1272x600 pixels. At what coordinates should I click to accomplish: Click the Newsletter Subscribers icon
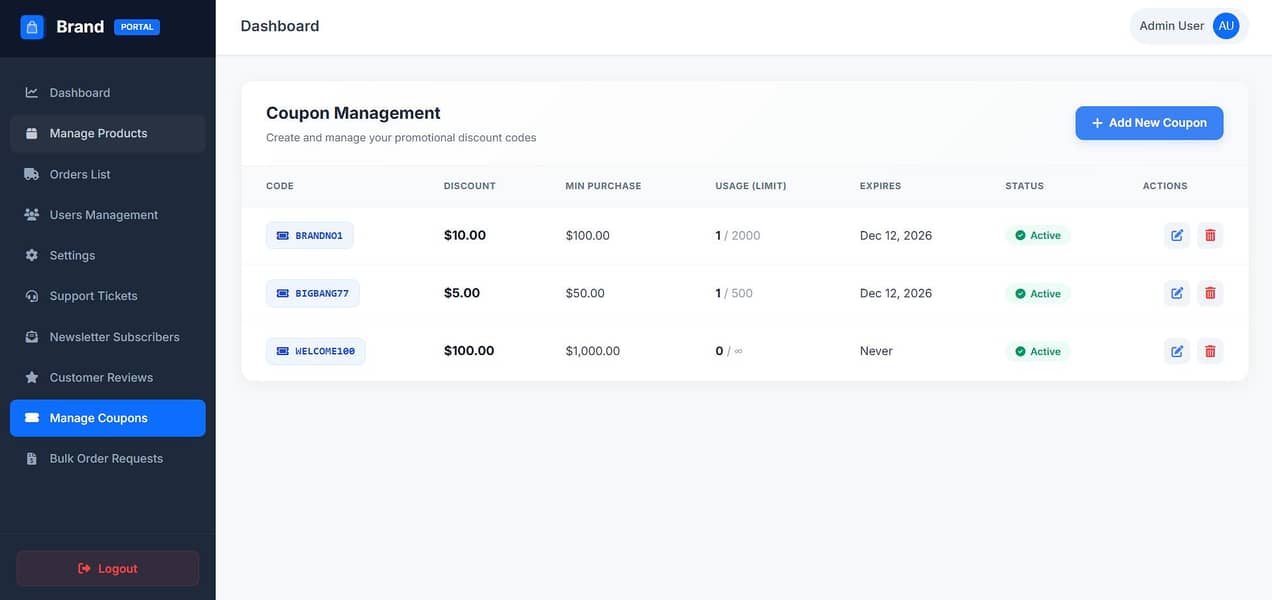point(32,337)
